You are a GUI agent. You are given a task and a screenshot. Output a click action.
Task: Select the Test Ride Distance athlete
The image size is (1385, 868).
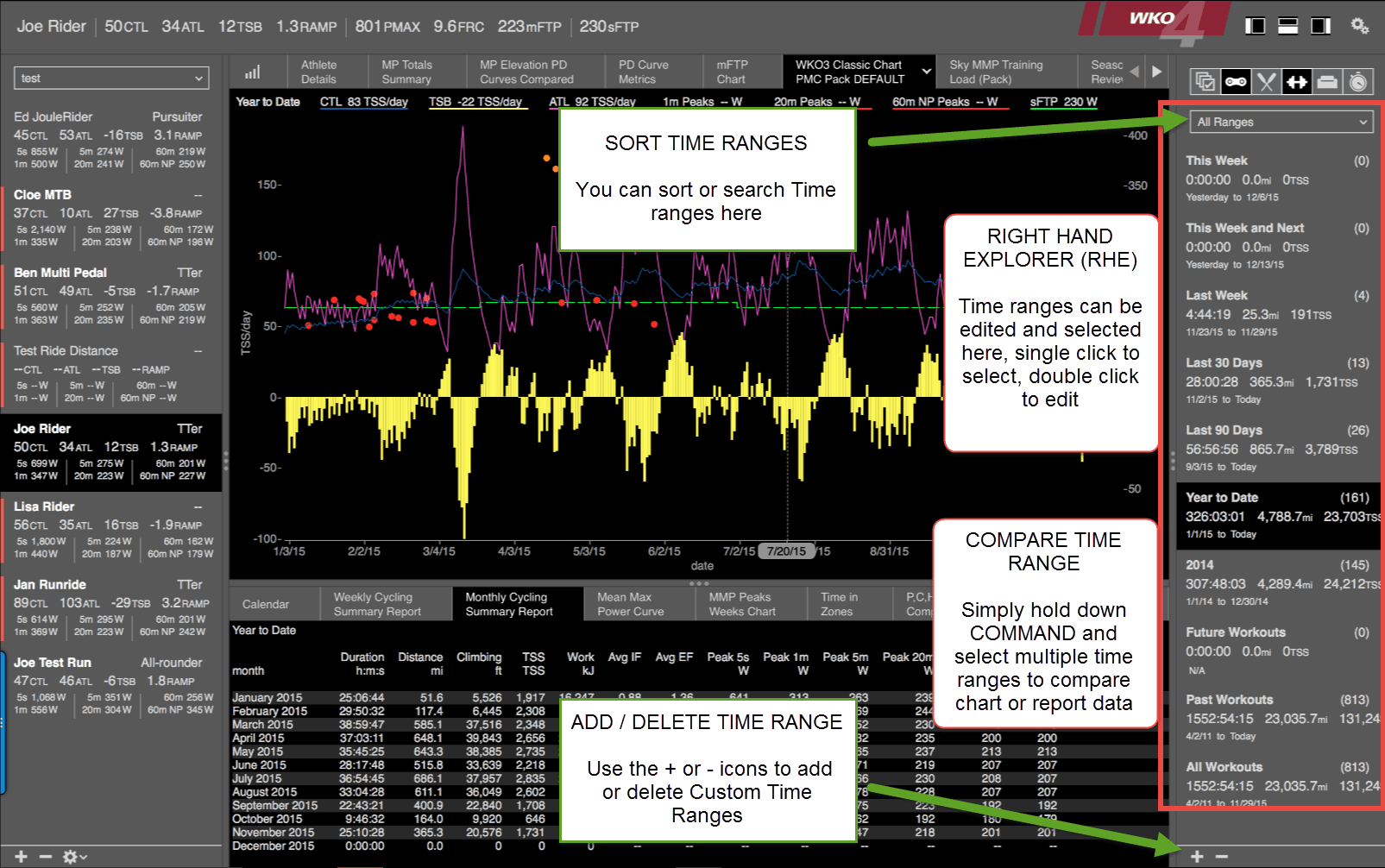tap(110, 374)
